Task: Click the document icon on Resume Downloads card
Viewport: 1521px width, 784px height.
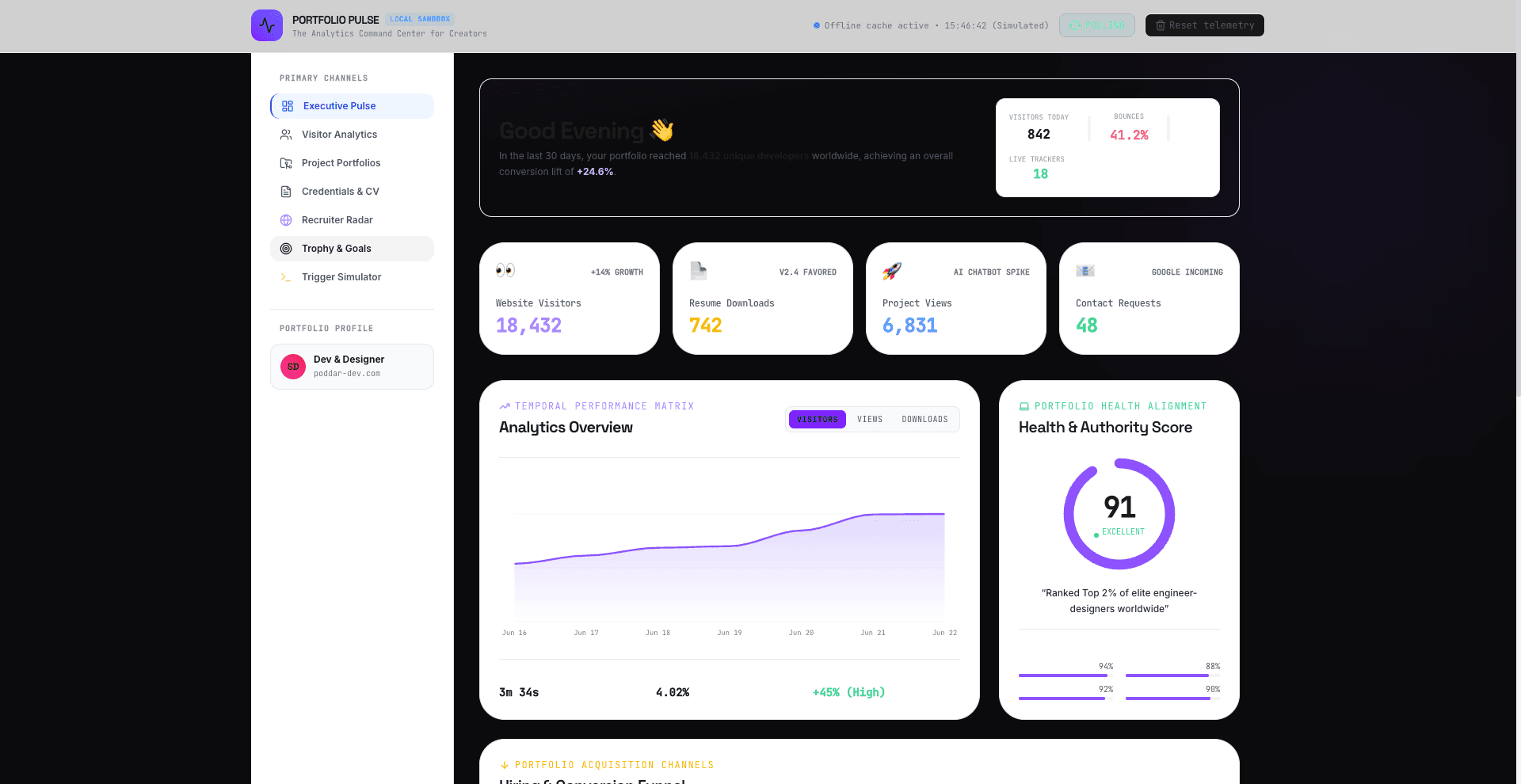Action: [x=698, y=271]
